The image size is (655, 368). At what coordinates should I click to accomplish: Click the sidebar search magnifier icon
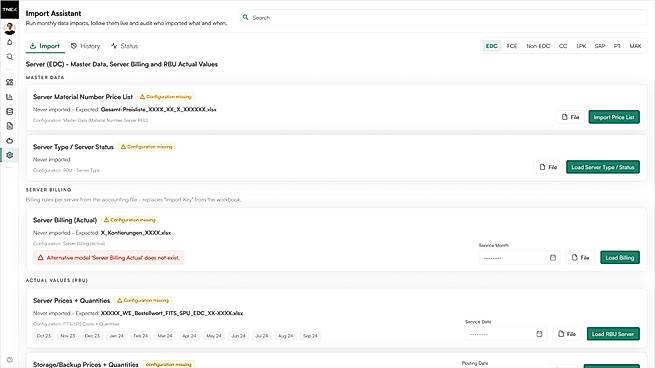(x=10, y=57)
